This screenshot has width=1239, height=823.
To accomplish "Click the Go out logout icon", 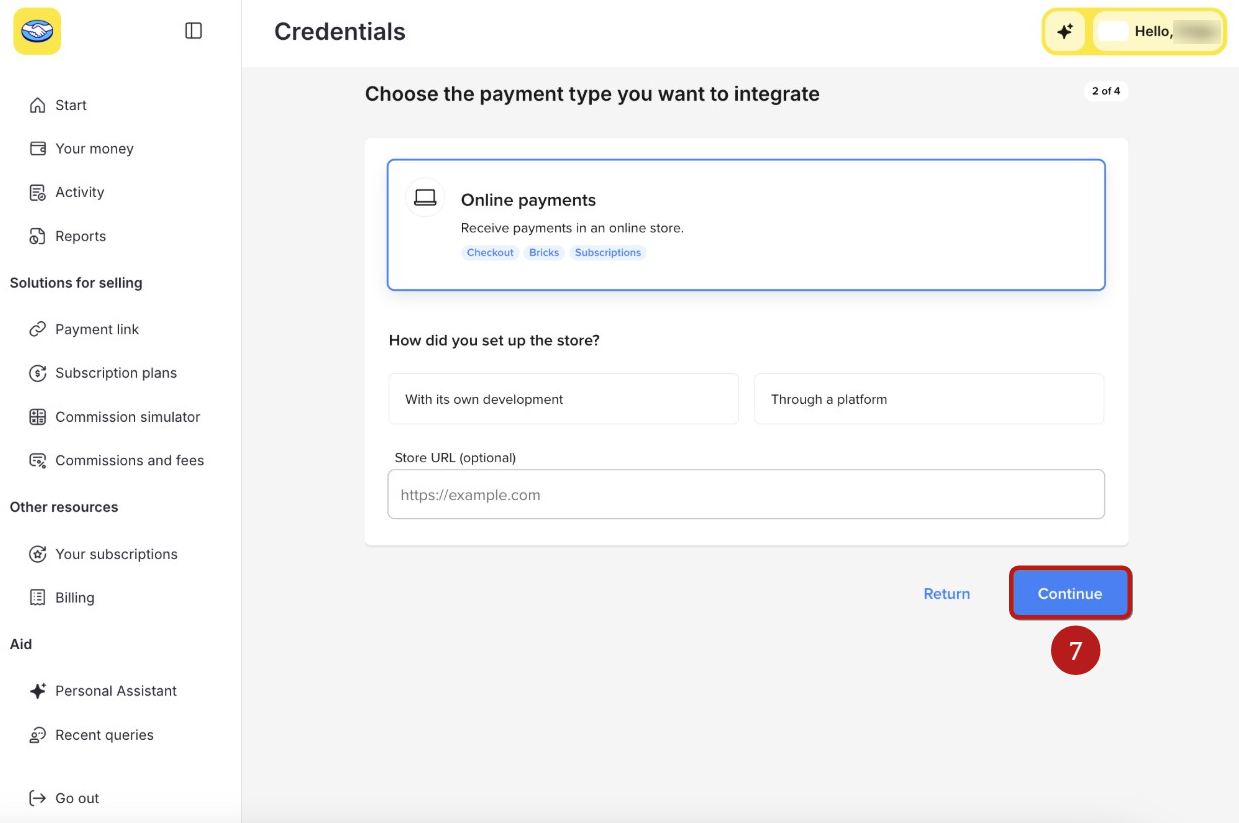I will (38, 798).
